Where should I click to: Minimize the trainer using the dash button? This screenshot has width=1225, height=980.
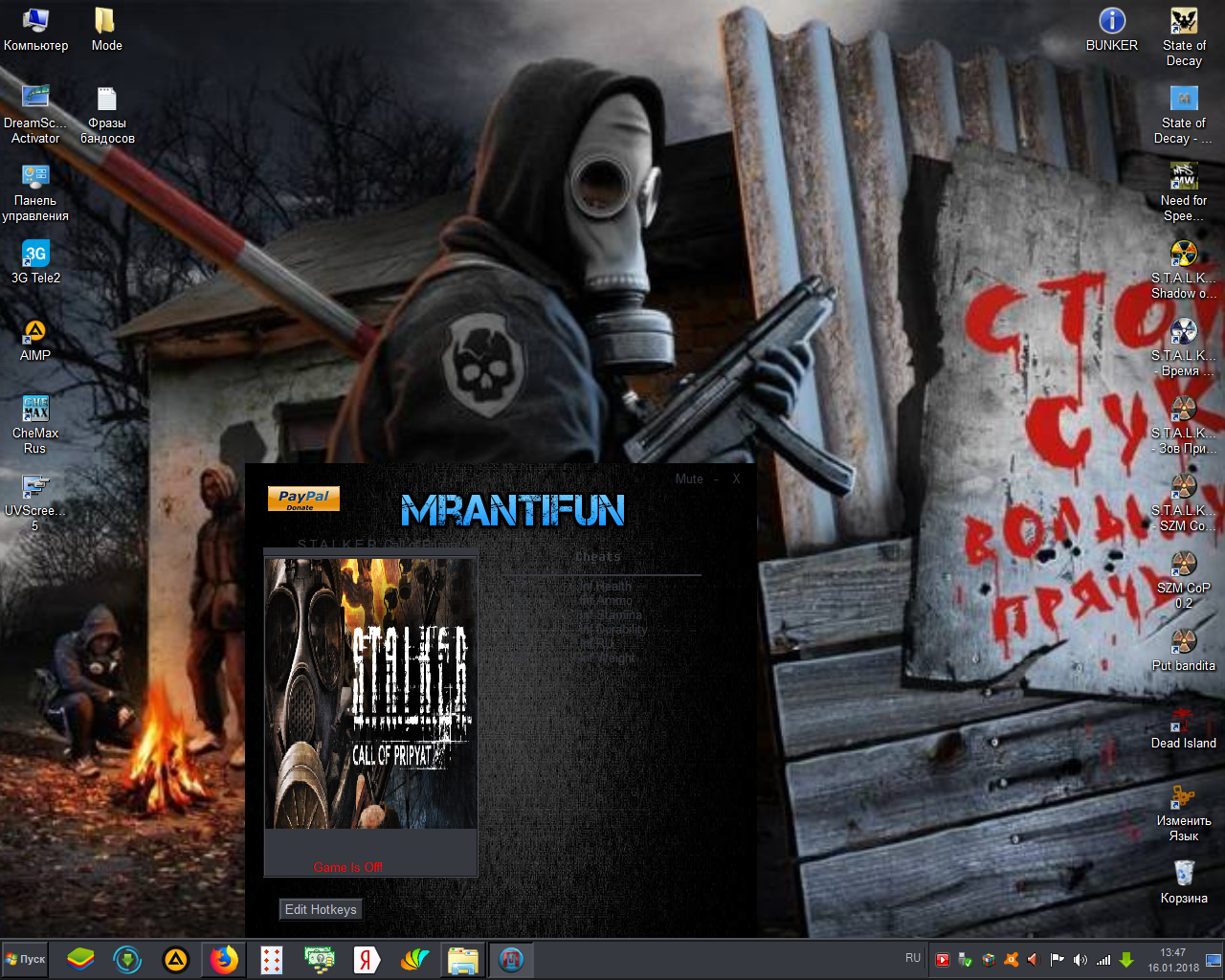coord(716,479)
